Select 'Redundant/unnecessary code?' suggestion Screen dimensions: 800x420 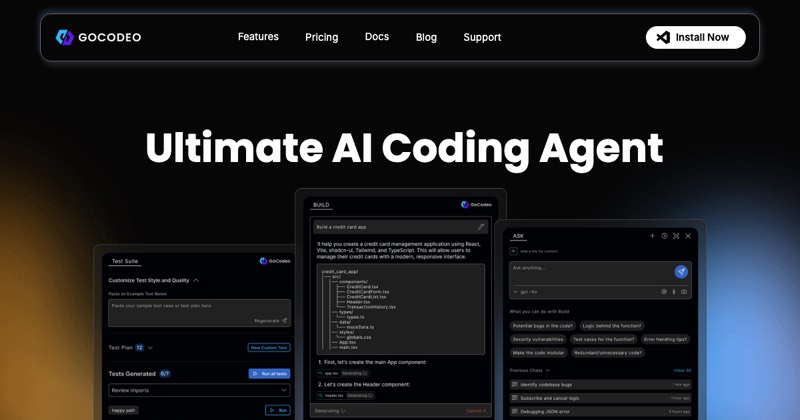point(608,353)
